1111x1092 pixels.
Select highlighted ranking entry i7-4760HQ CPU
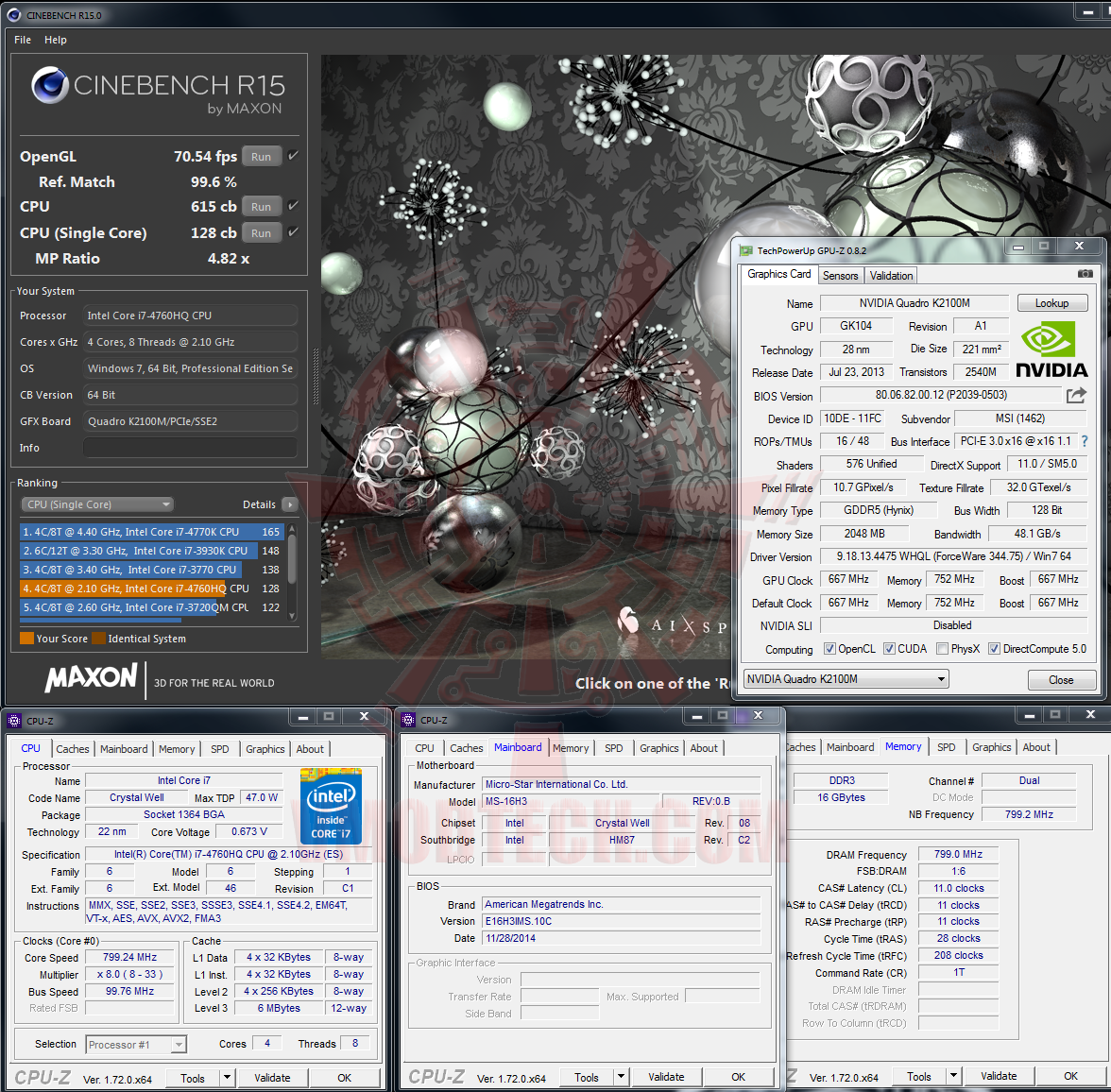pos(152,589)
